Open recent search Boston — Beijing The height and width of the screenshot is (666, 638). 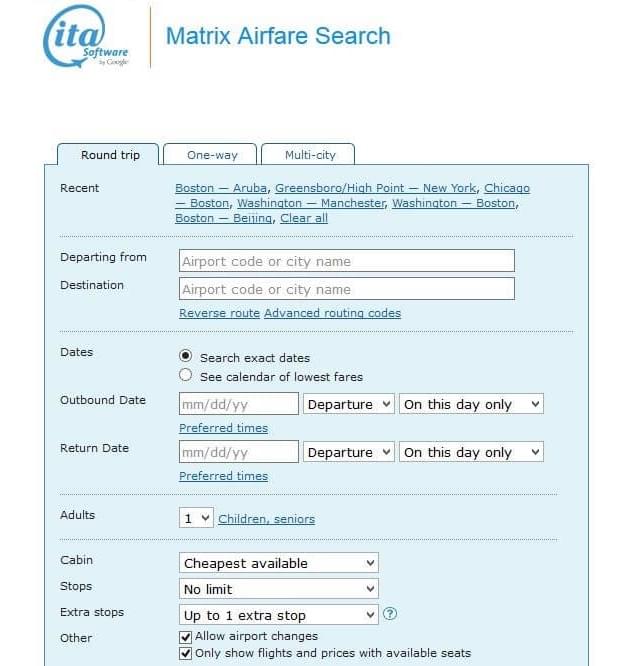tap(223, 218)
